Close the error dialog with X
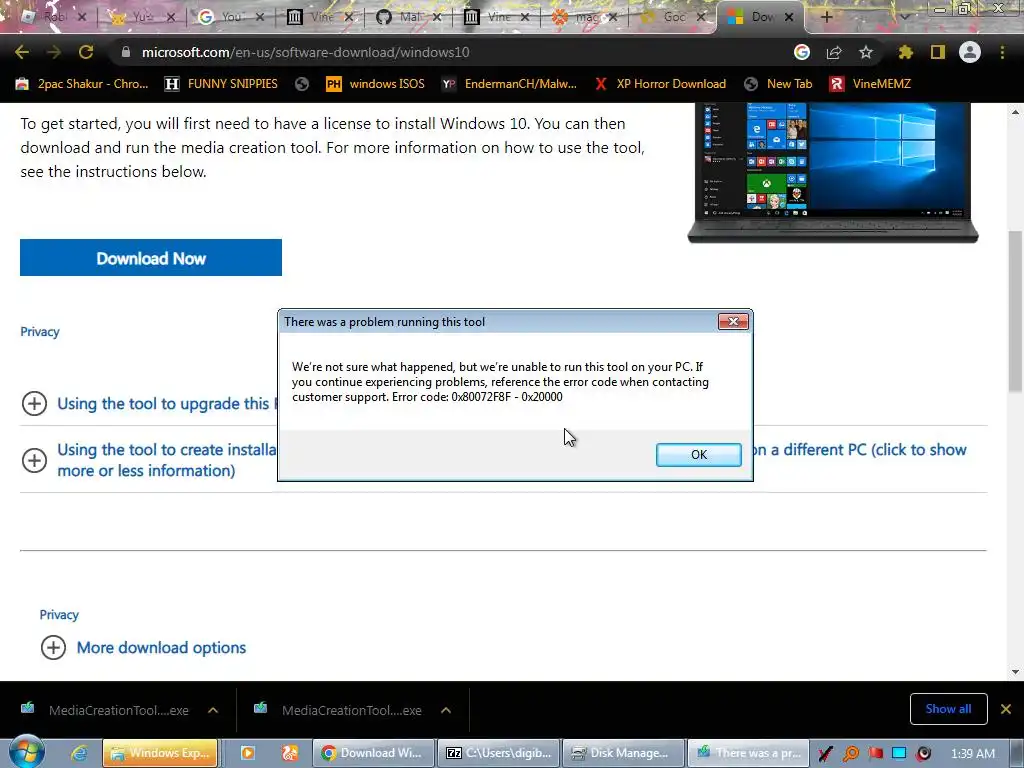The width and height of the screenshot is (1024, 768). [733, 321]
